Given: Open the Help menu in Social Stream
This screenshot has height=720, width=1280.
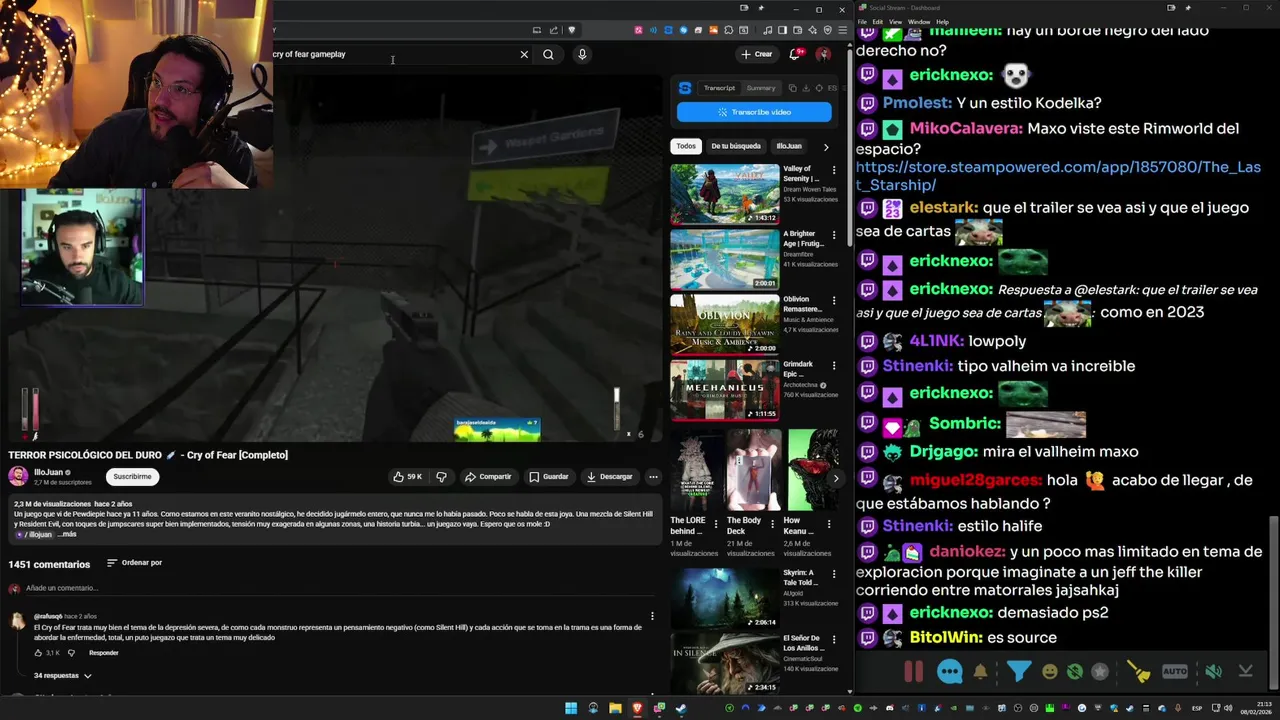Looking at the screenshot, I should point(943,21).
